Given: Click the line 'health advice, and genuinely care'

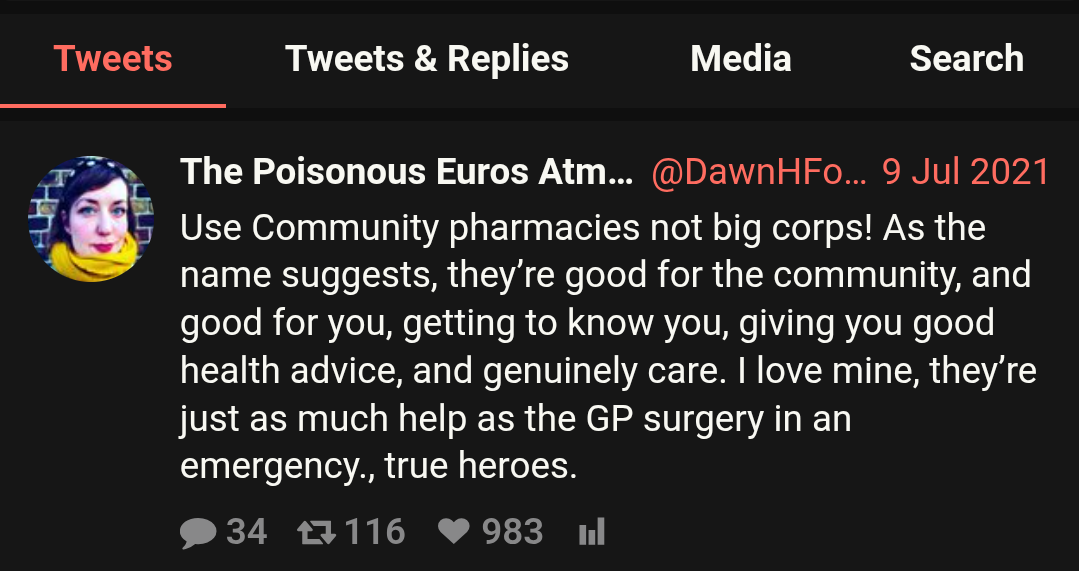Looking at the screenshot, I should pos(464,371).
